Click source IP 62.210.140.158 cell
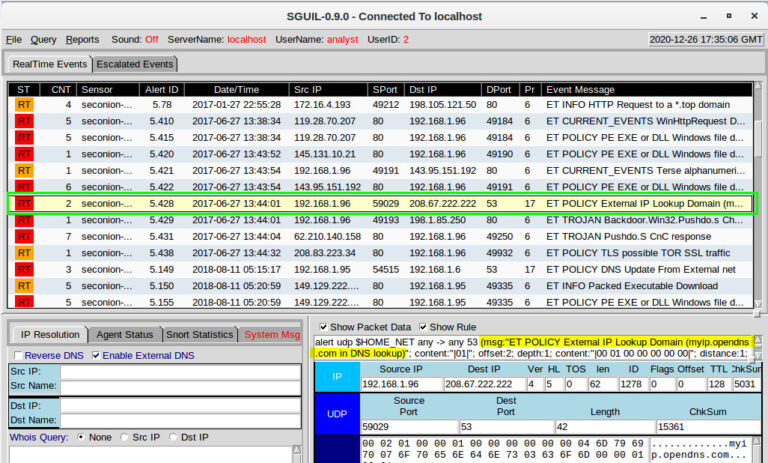 tap(327, 237)
